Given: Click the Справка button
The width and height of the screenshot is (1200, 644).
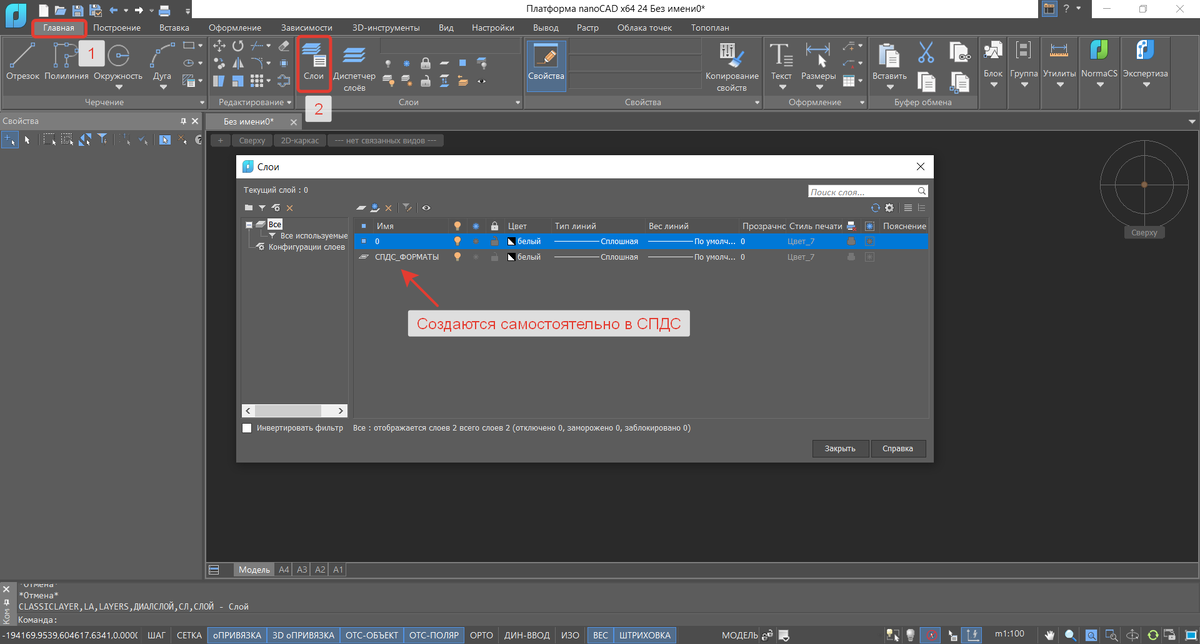Looking at the screenshot, I should click(898, 449).
